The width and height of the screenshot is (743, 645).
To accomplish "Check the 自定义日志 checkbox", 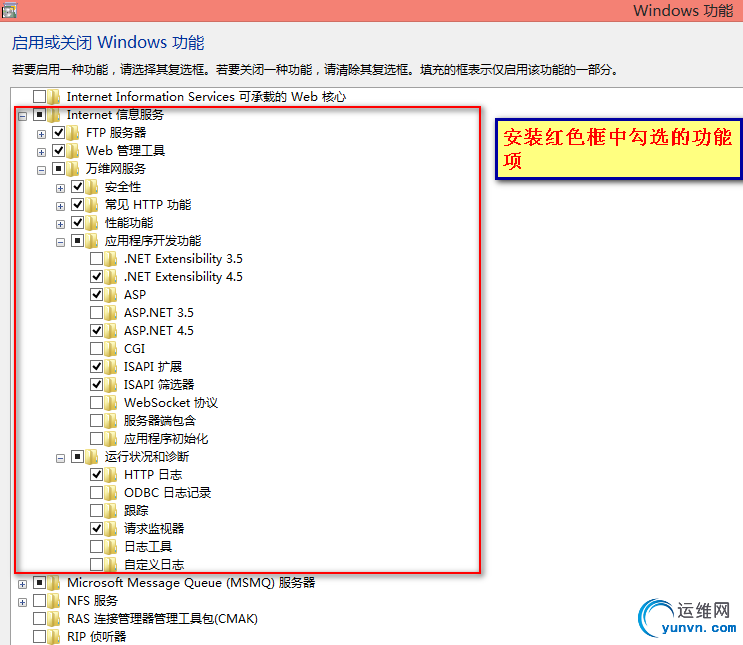I will (96, 564).
